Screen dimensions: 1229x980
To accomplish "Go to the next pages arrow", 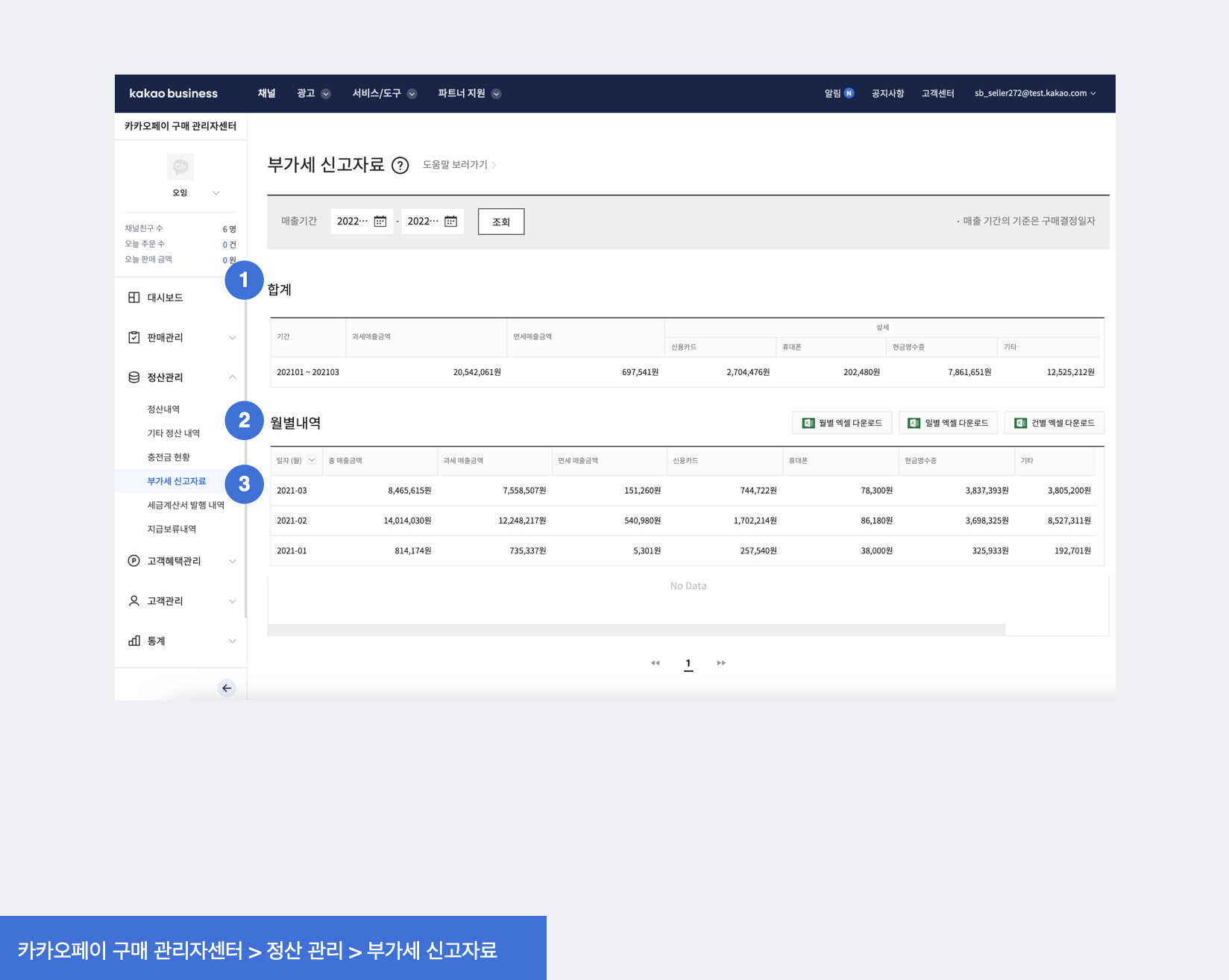I will click(x=721, y=663).
